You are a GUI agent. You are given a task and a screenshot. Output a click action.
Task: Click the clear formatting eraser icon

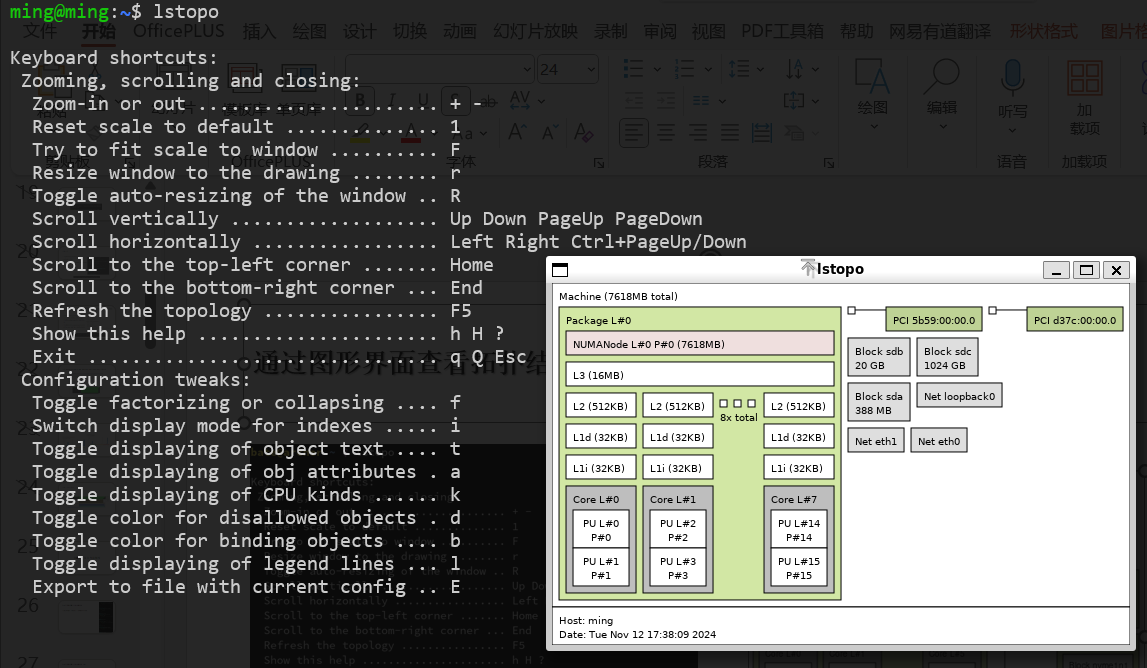(x=583, y=132)
